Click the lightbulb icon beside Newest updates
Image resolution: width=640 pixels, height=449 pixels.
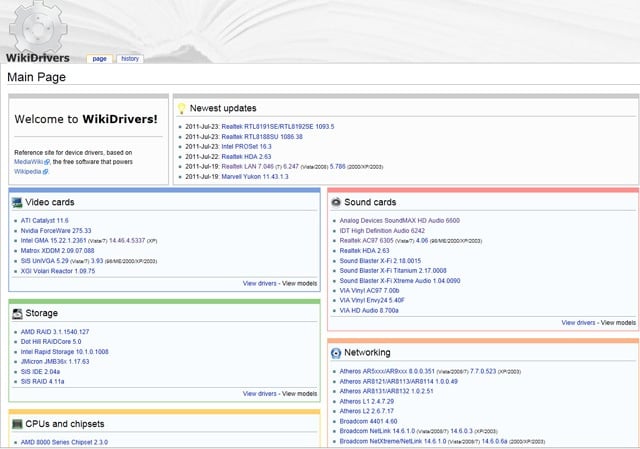tap(182, 108)
